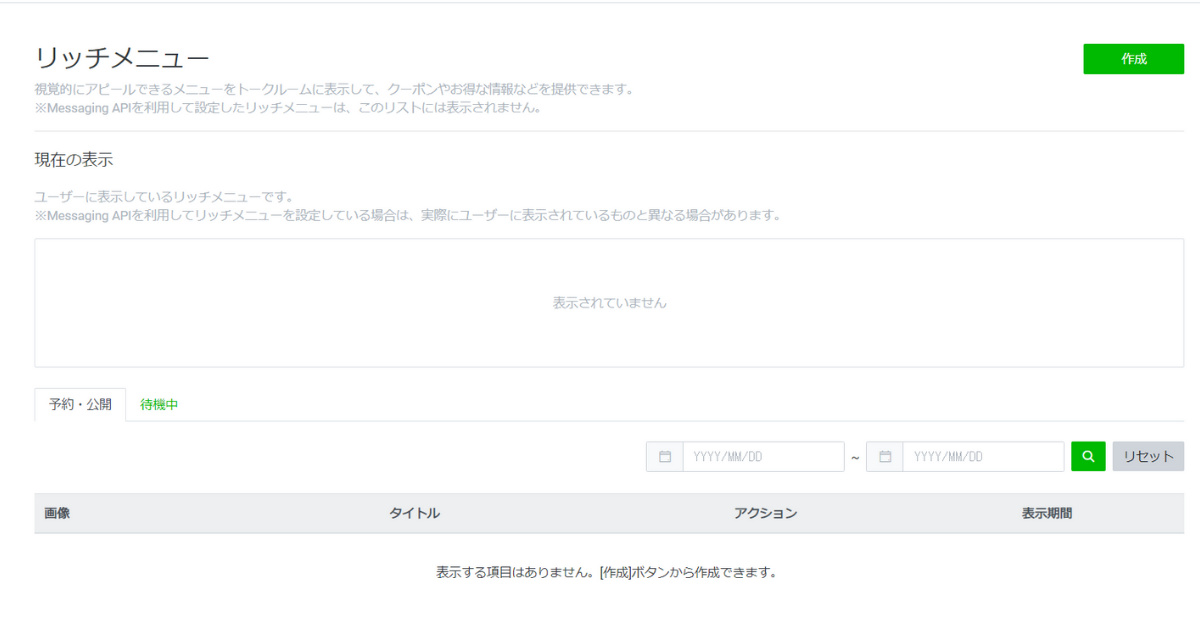Click the 表示期間 column header
1200x630 pixels.
(x=1047, y=513)
